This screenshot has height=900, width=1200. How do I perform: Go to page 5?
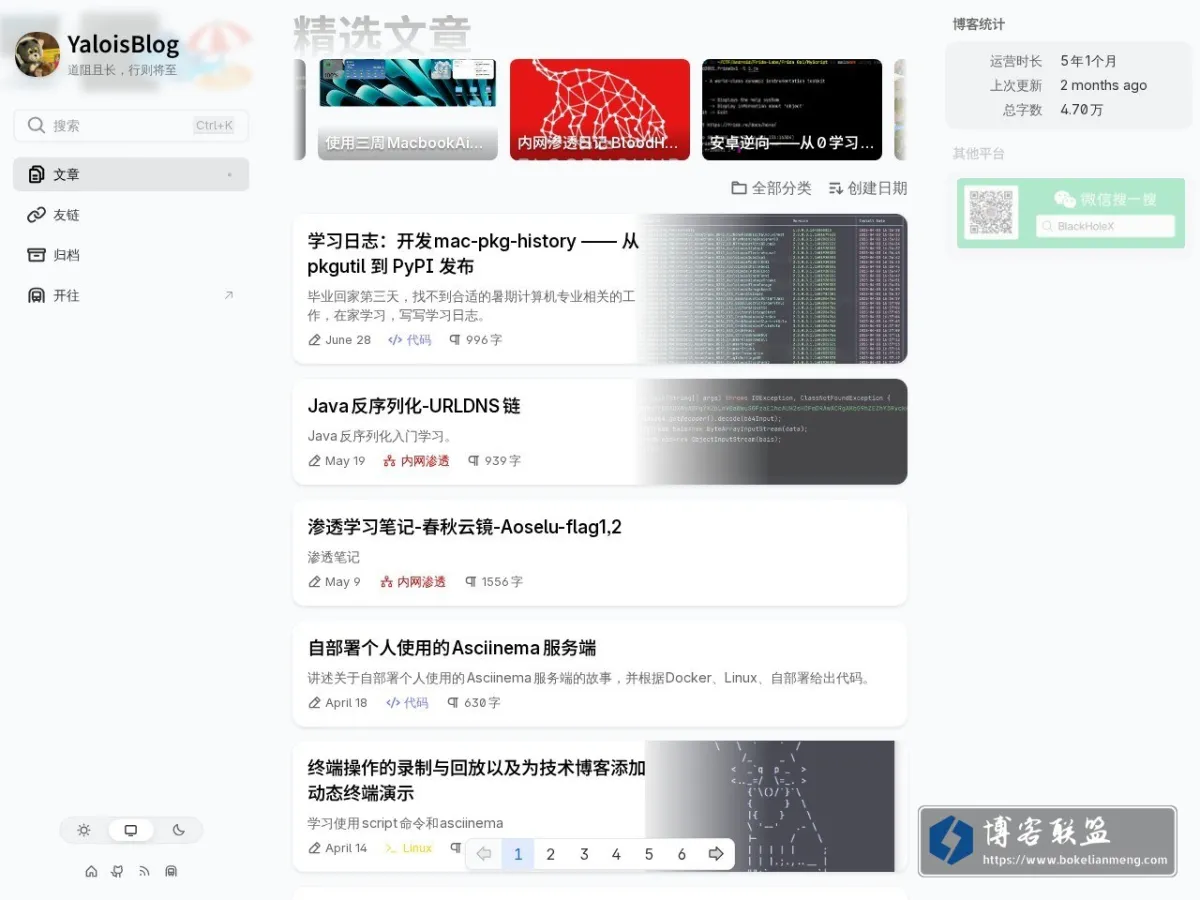point(649,854)
